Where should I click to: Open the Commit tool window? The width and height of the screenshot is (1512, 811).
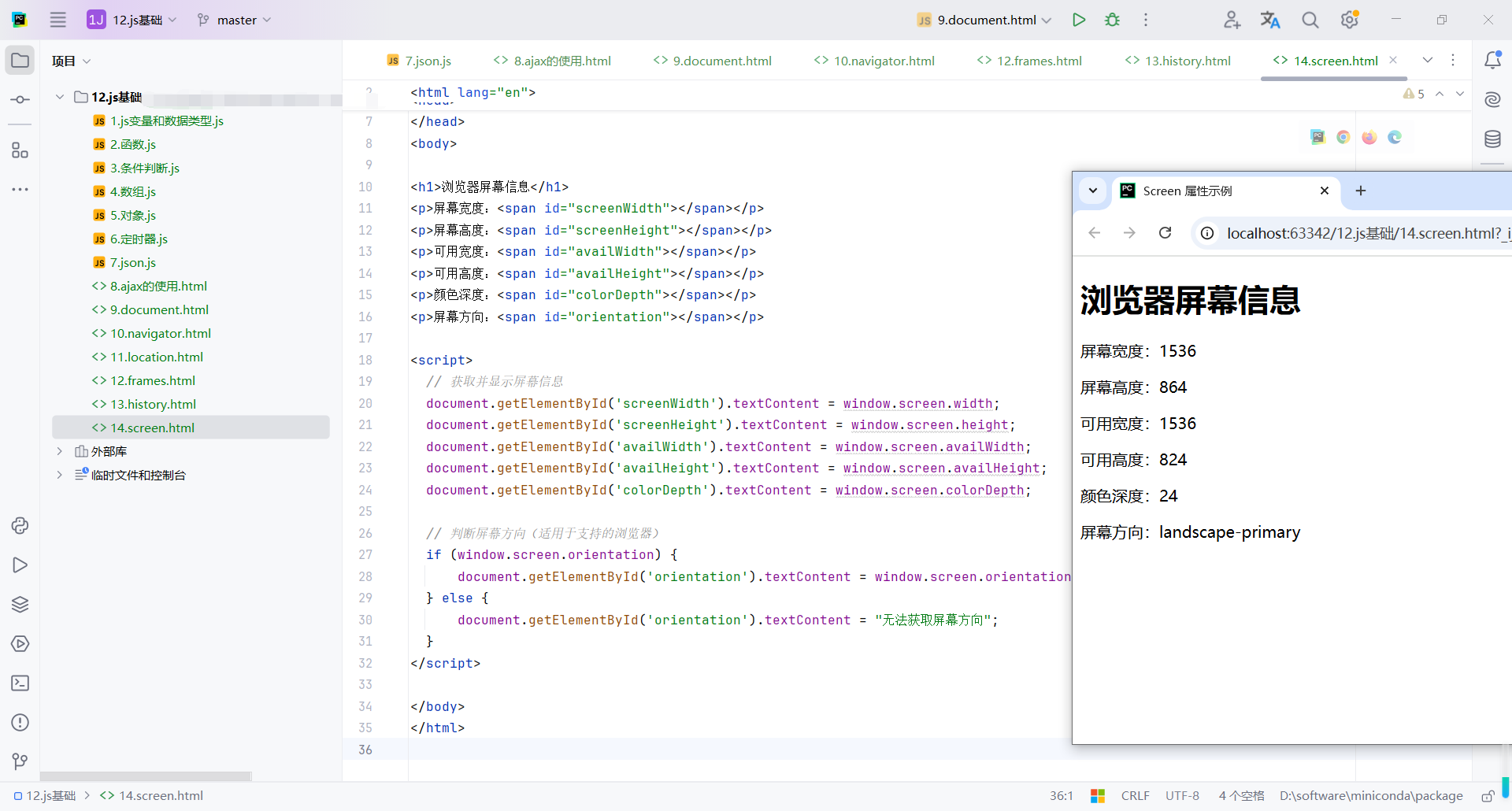point(20,100)
